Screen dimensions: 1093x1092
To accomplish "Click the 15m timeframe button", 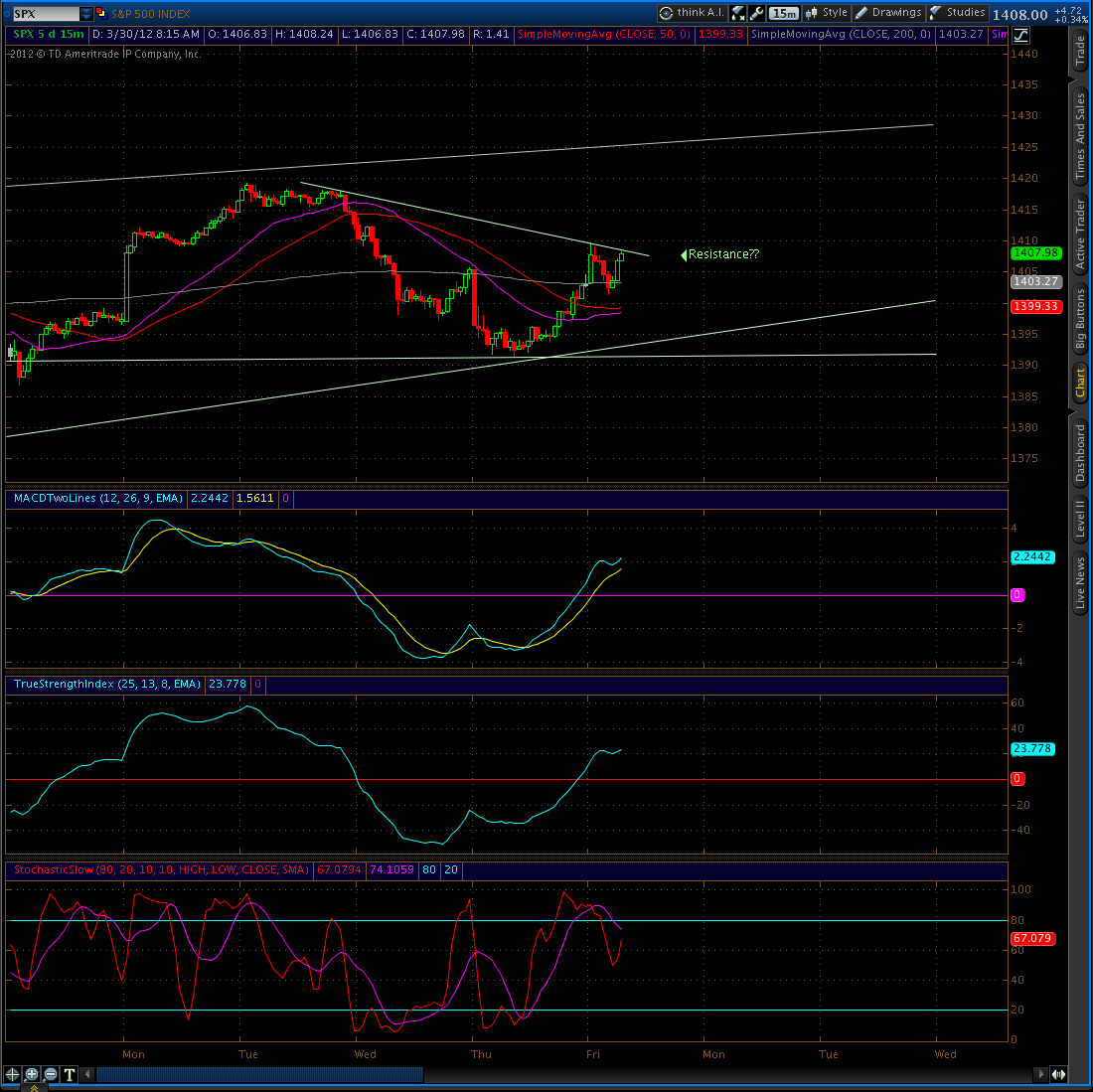I will (x=784, y=13).
